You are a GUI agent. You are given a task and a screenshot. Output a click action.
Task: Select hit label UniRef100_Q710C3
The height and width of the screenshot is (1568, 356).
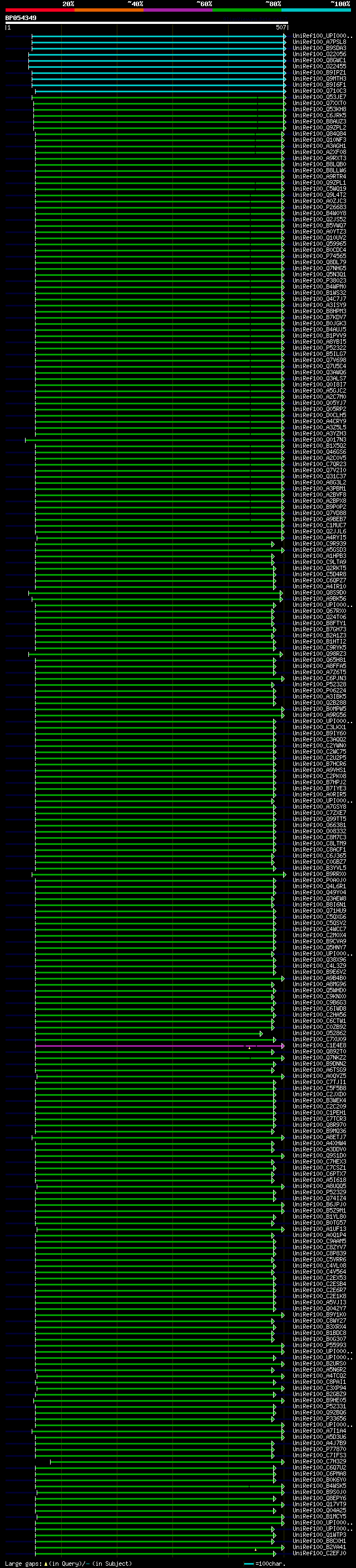319,91
